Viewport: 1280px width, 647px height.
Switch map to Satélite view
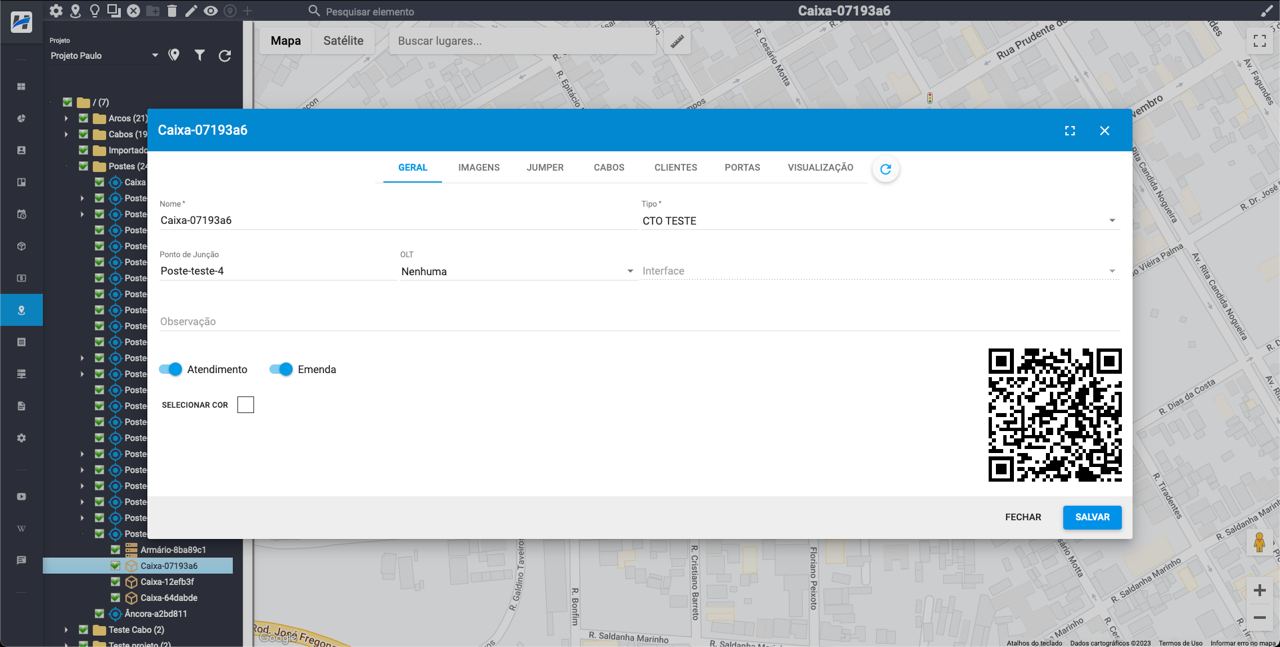pyautogui.click(x=344, y=41)
